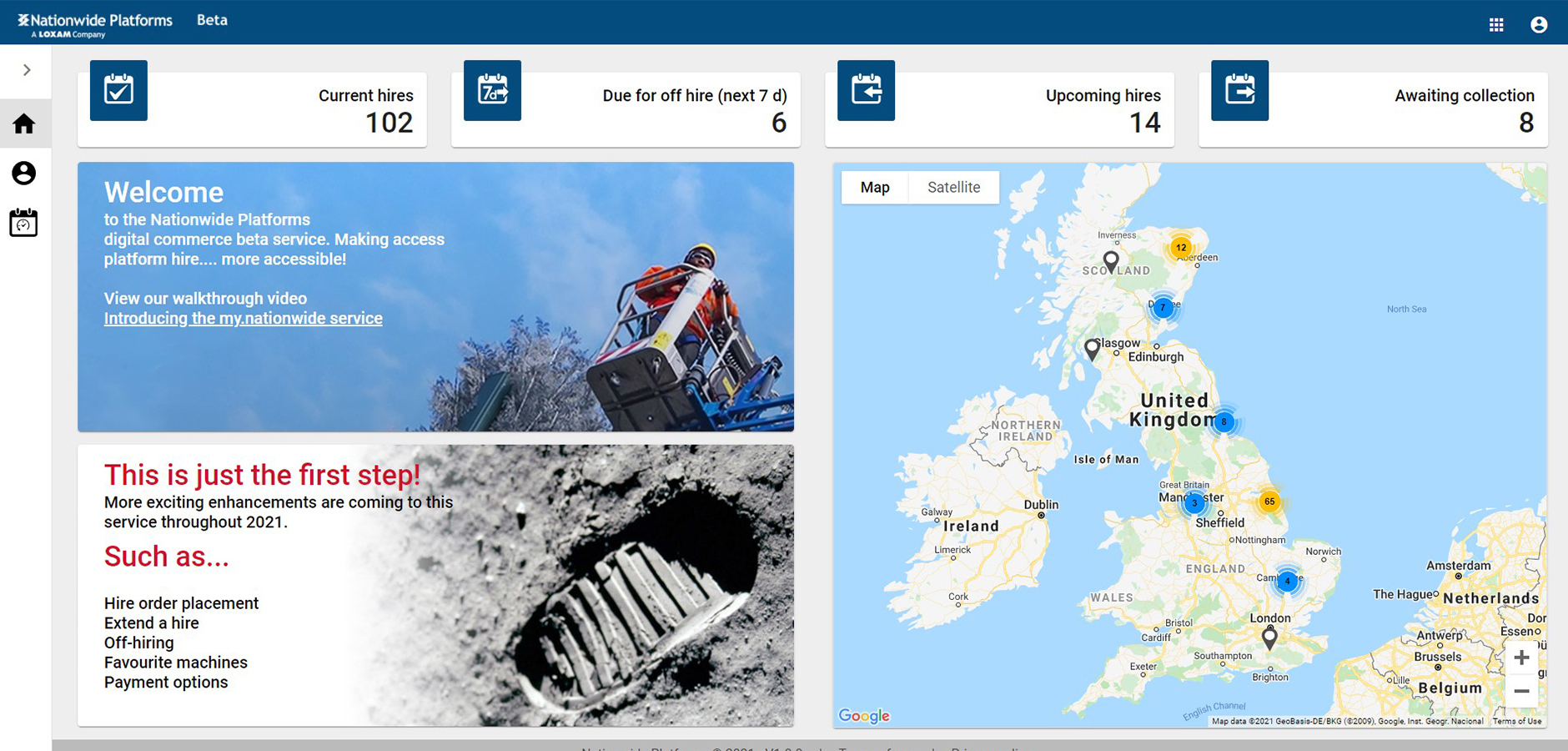Click the map pin near Glasgow
The image size is (1568, 751).
point(1092,350)
